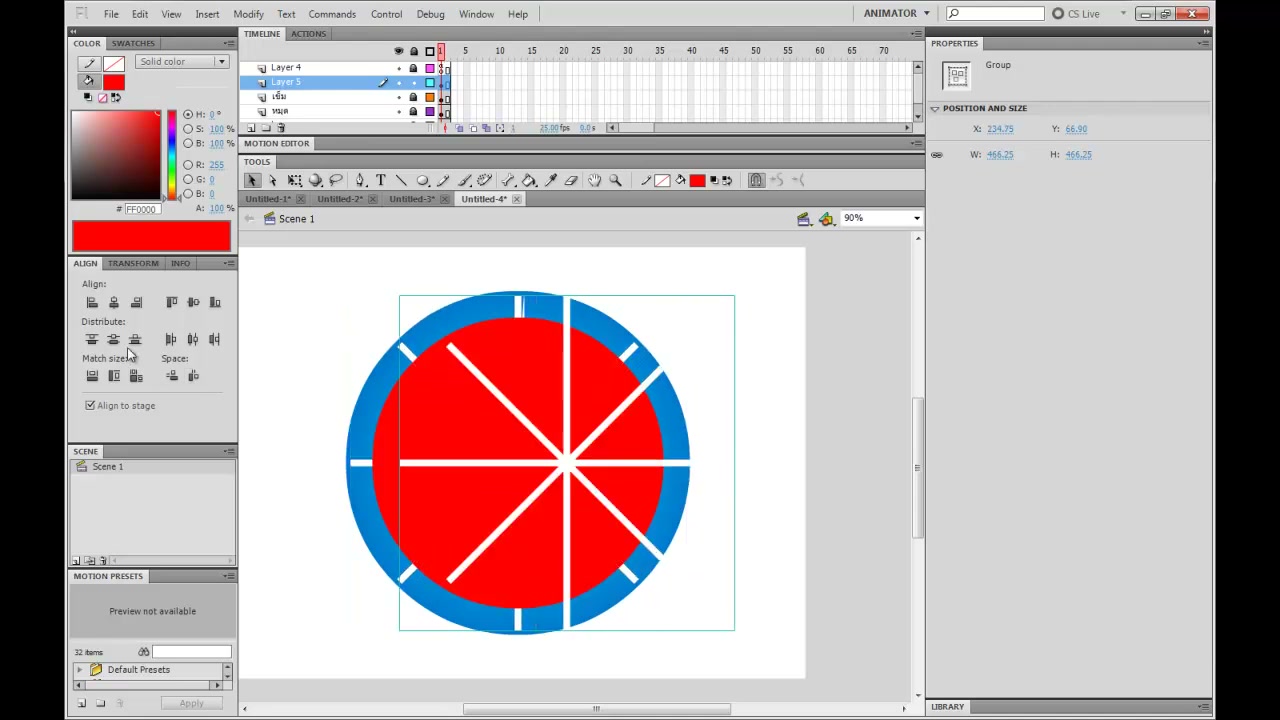
Task: Toggle visibility dot for Layer 5
Action: 399,82
